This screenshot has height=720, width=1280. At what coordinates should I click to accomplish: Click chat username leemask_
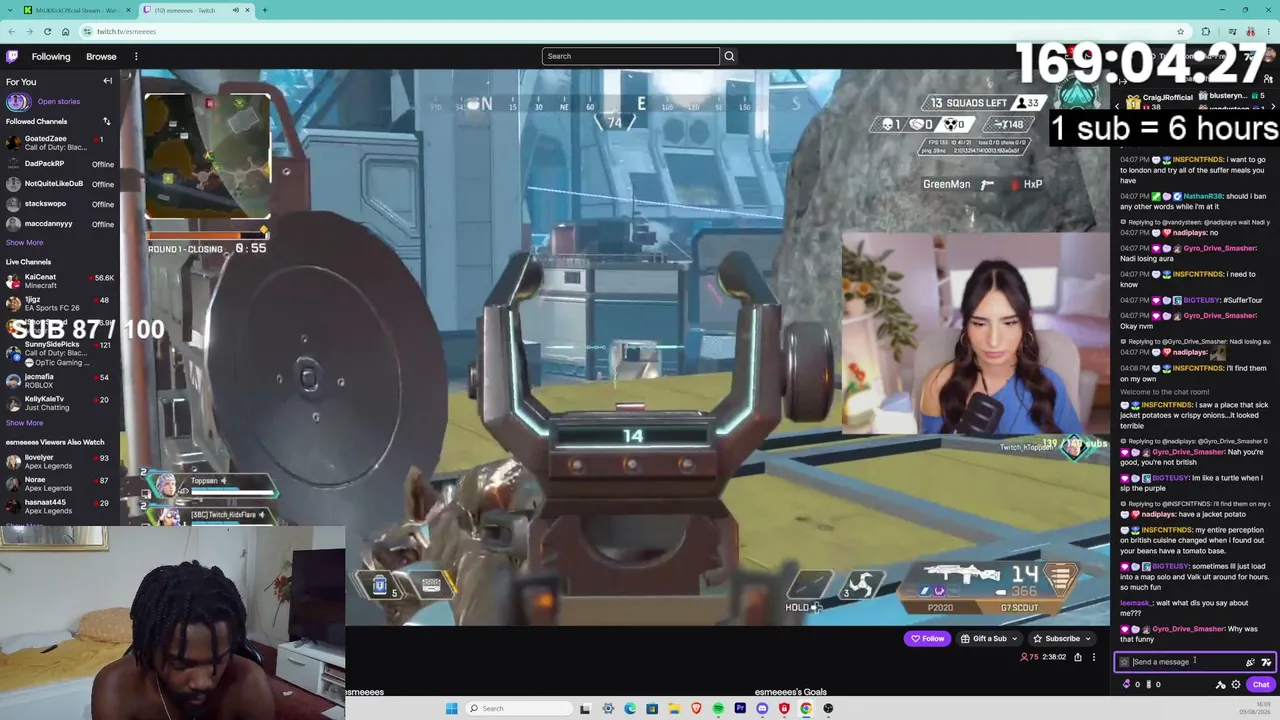tap(1136, 603)
